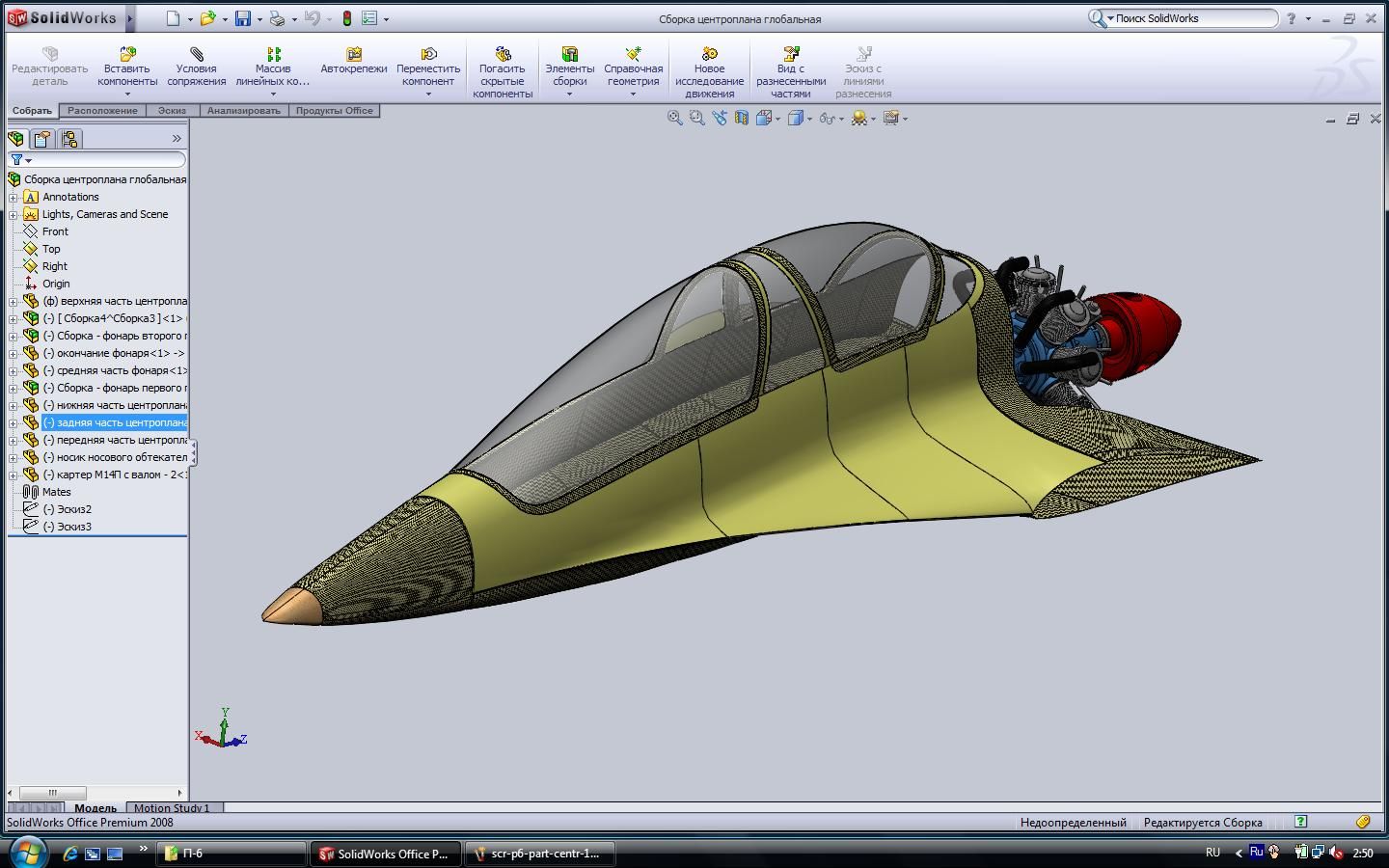Switch to the Motion Study 1 tab

pos(172,808)
